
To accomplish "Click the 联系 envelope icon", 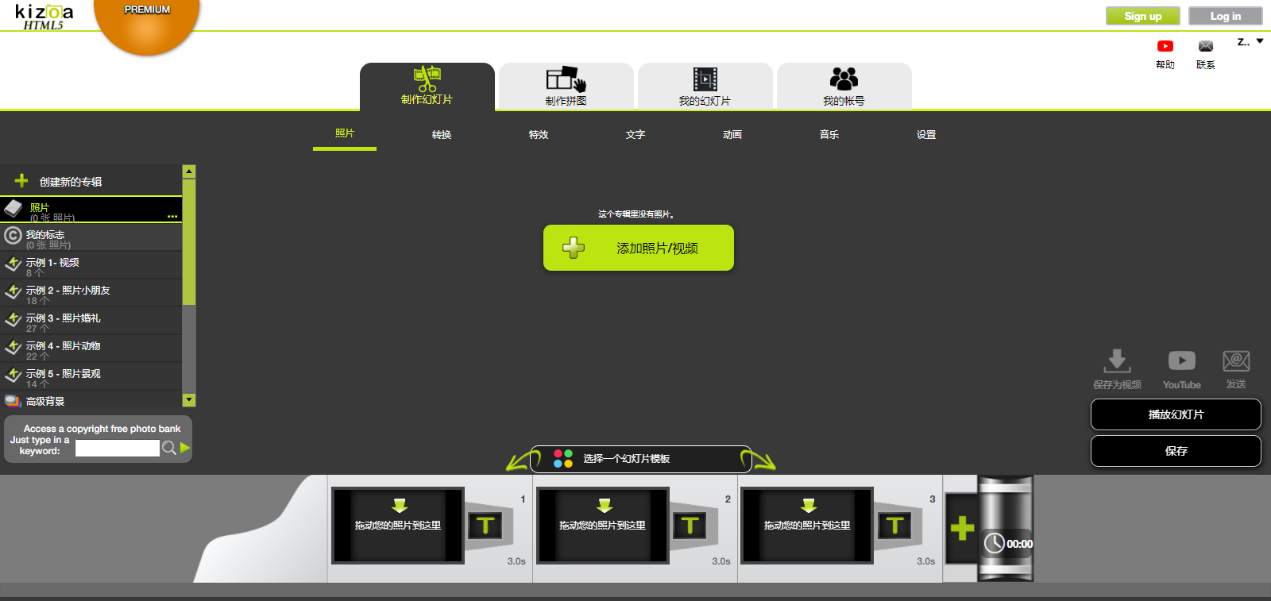I will 1206,46.
